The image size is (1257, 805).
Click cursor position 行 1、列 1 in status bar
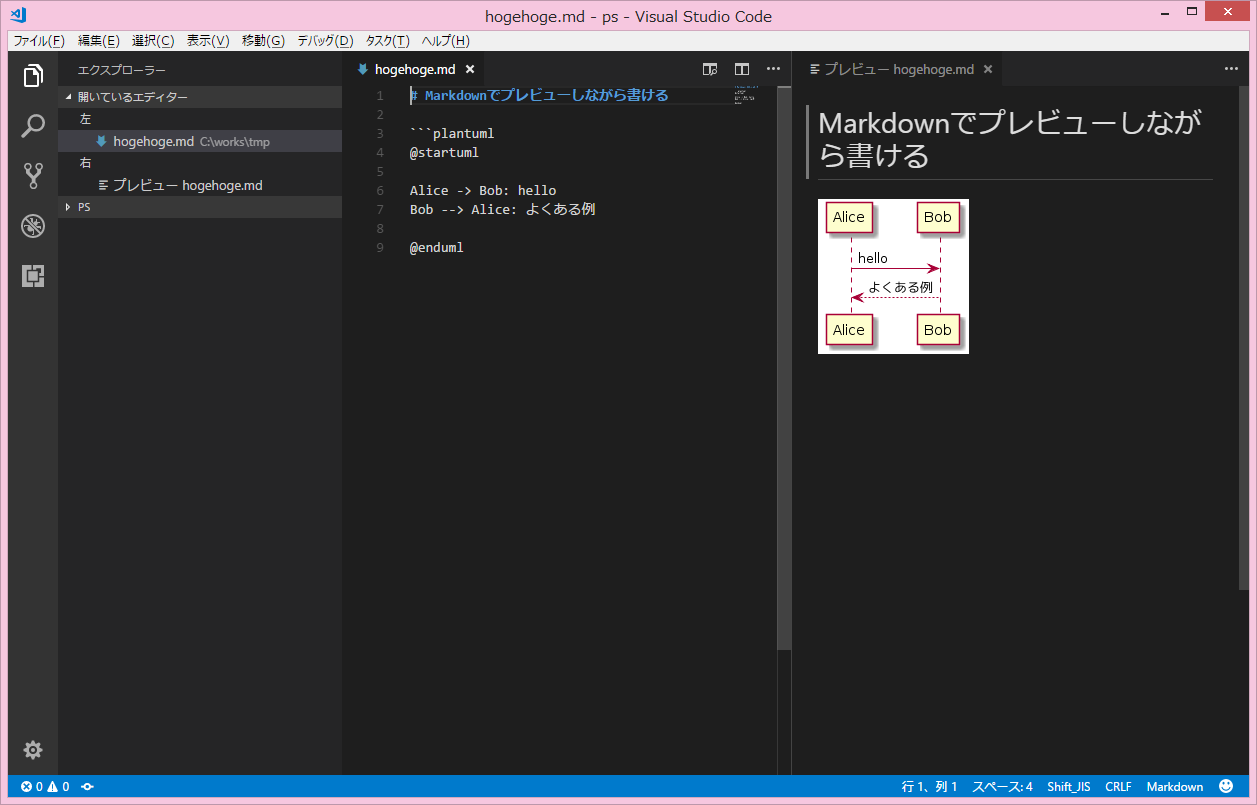pos(930,787)
